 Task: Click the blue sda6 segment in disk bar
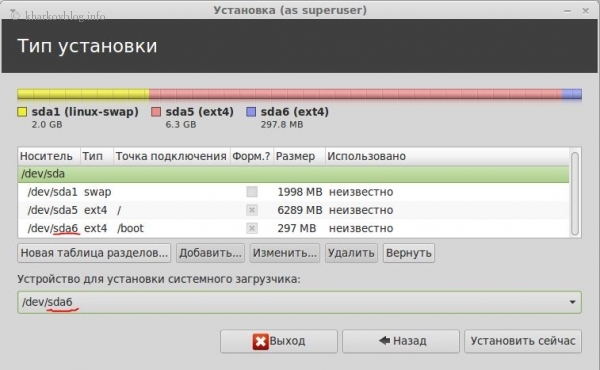point(572,94)
